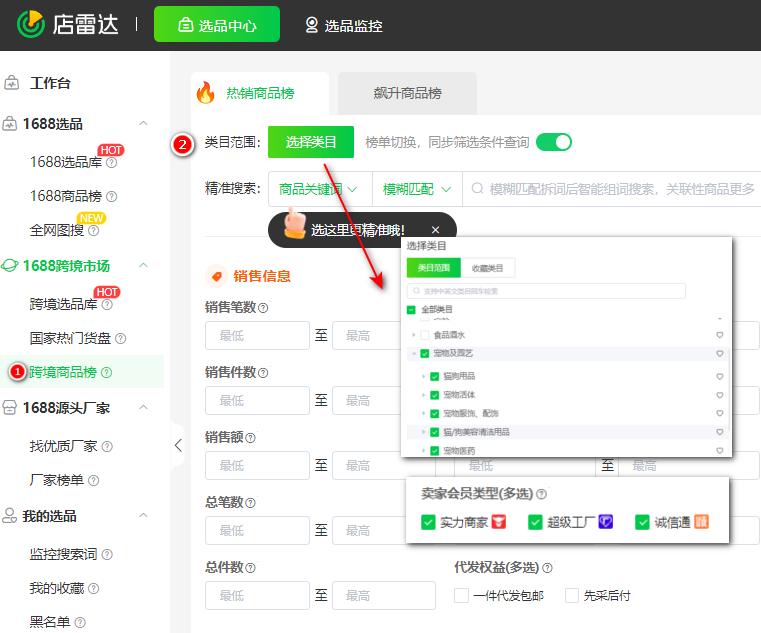
Task: Open 全网图搜 sidebar link
Action: (x=57, y=230)
